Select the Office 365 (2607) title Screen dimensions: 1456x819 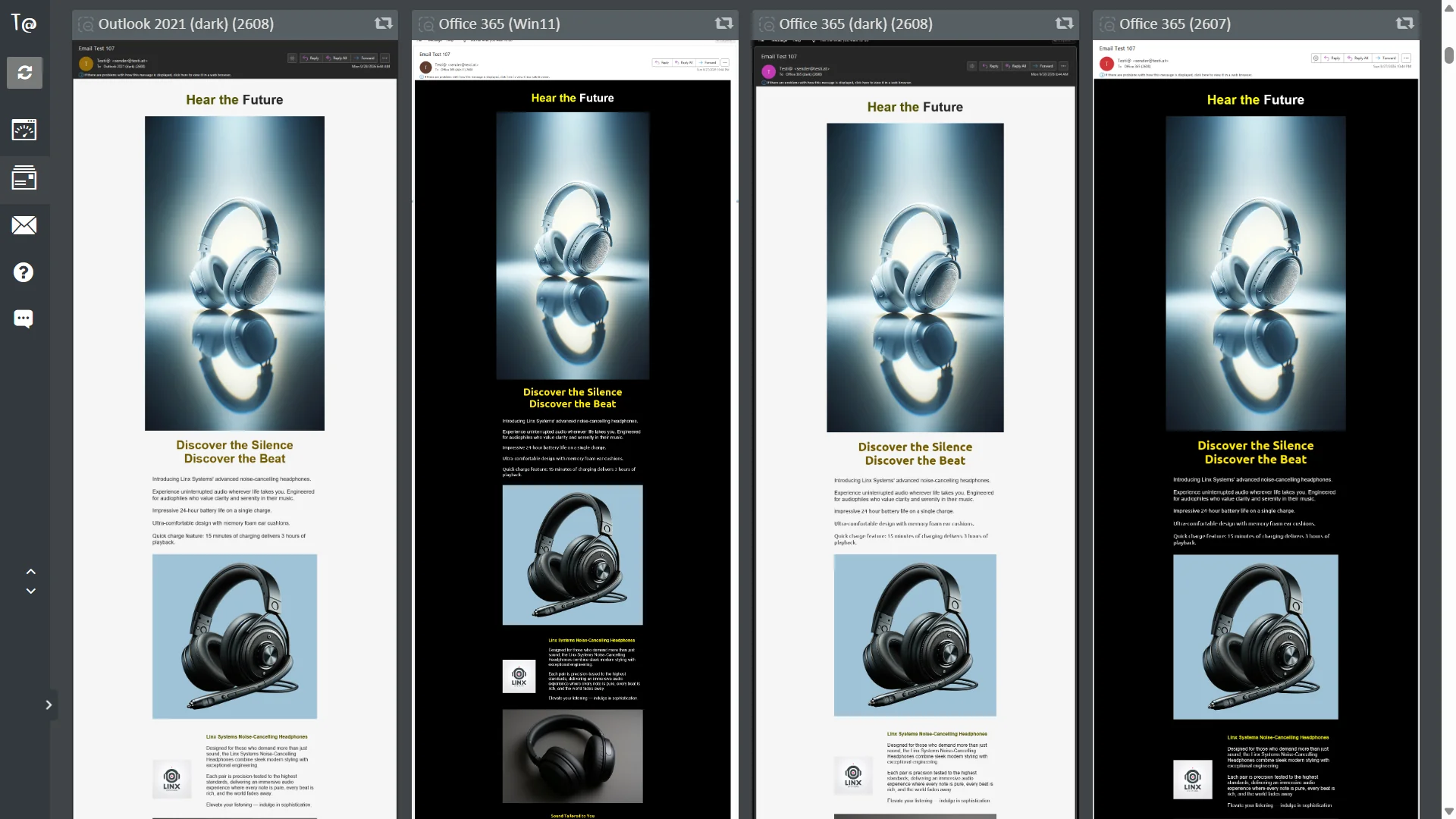point(1175,24)
